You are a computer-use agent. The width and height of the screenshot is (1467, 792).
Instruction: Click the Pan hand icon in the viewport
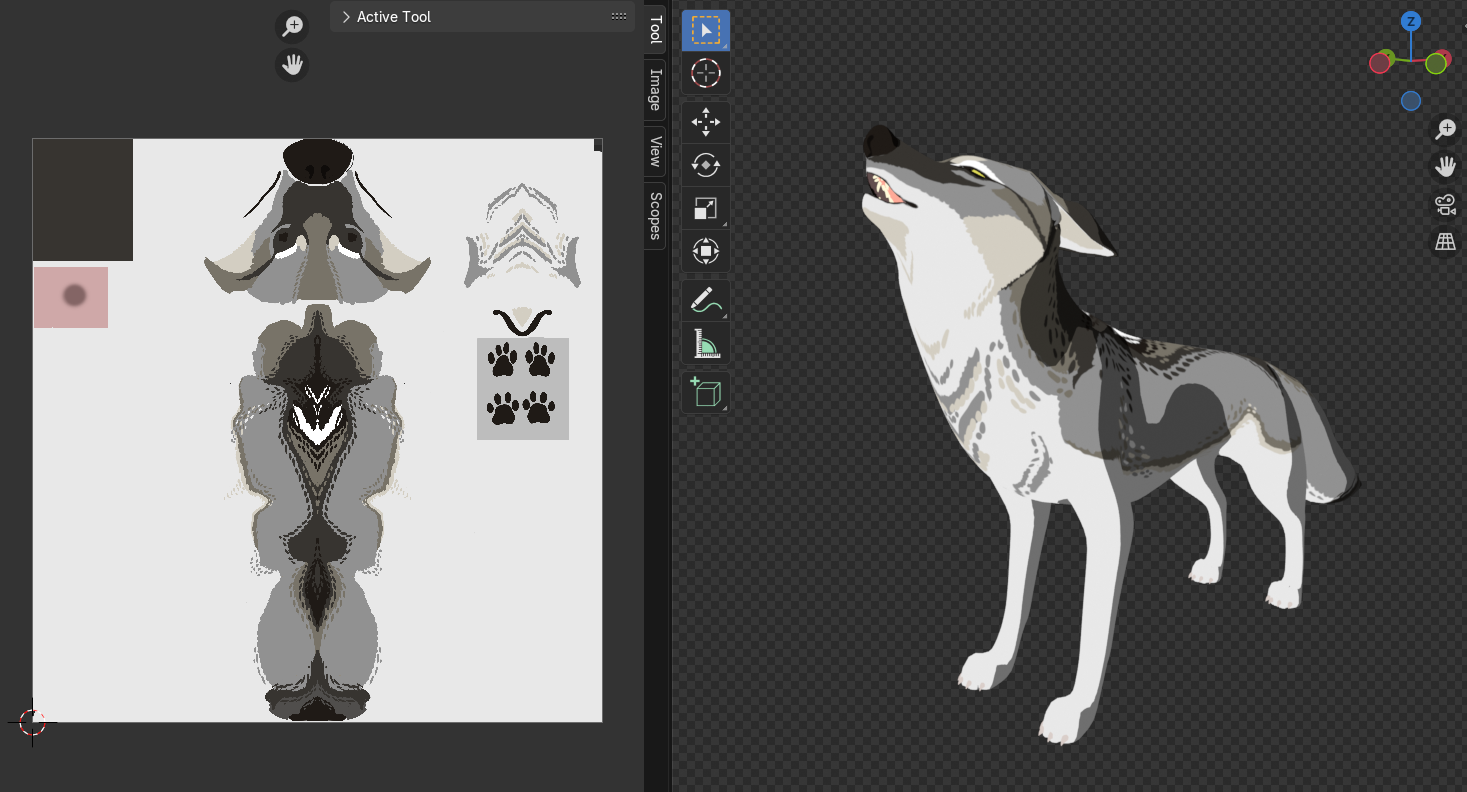point(1446,167)
